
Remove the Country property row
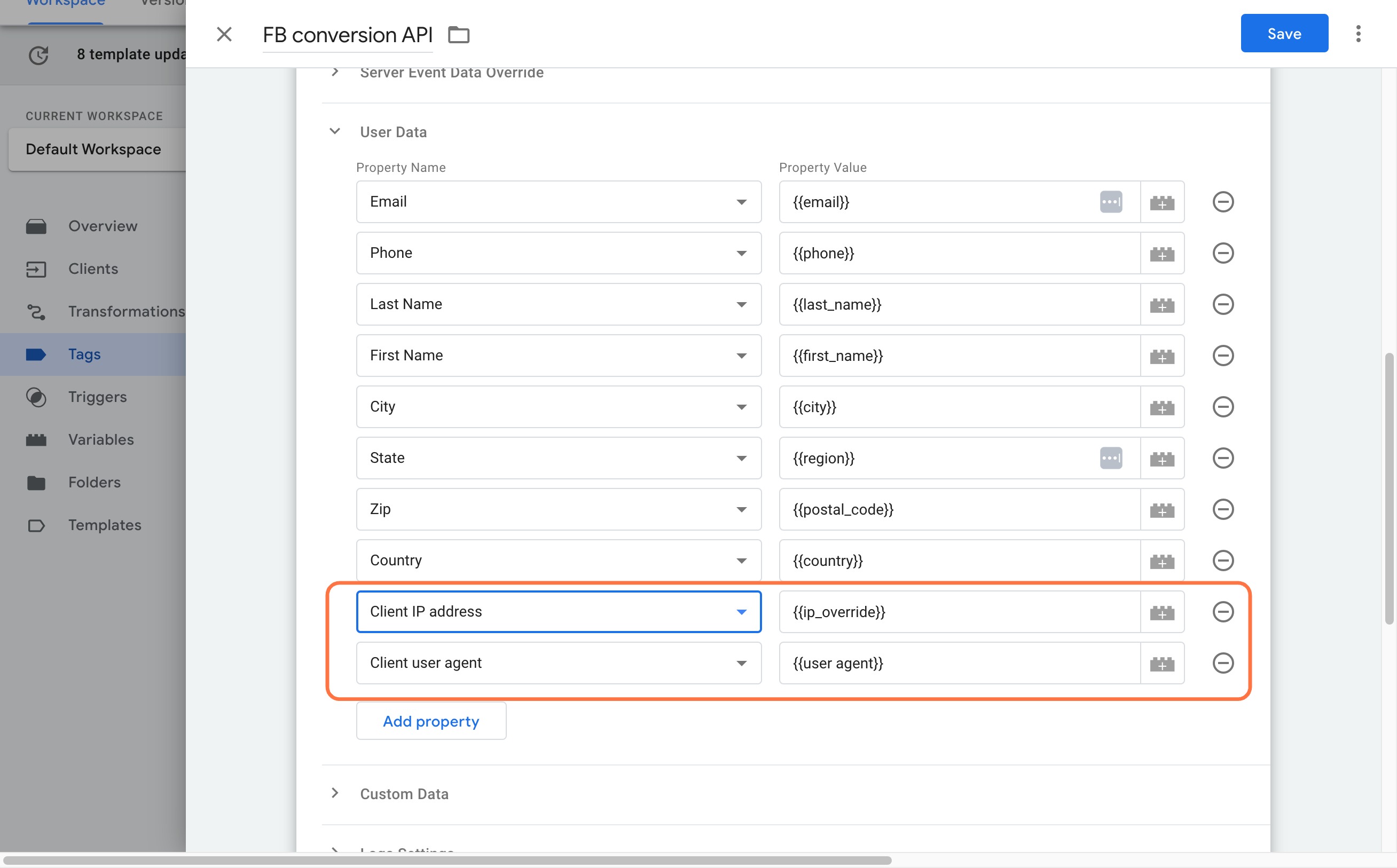[x=1223, y=561]
